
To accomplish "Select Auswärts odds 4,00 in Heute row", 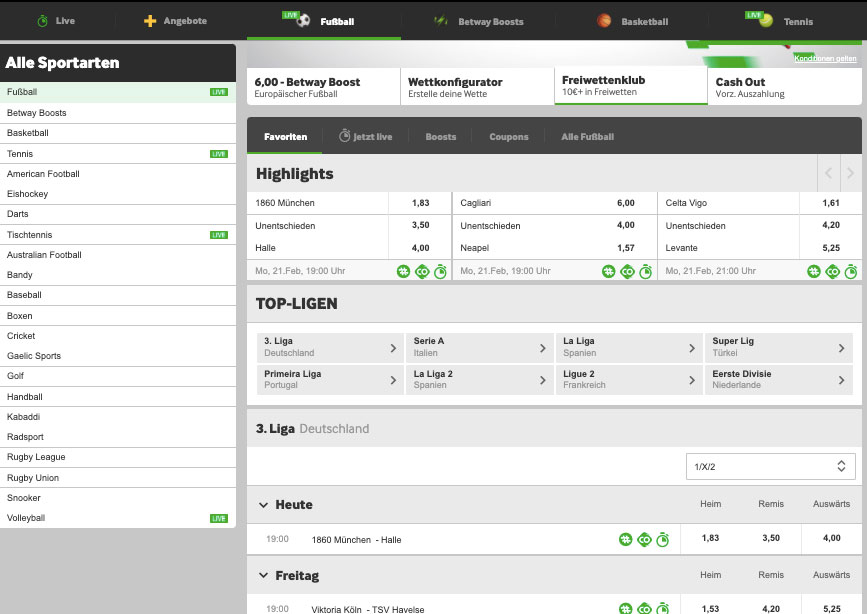I will click(832, 538).
